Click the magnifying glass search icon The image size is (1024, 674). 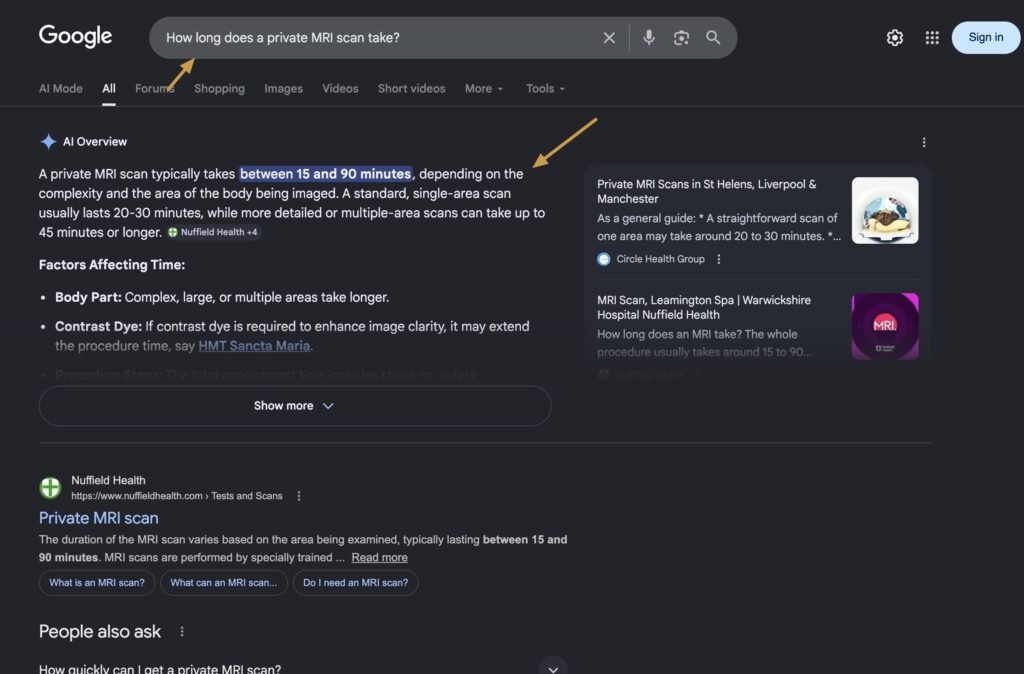click(713, 38)
